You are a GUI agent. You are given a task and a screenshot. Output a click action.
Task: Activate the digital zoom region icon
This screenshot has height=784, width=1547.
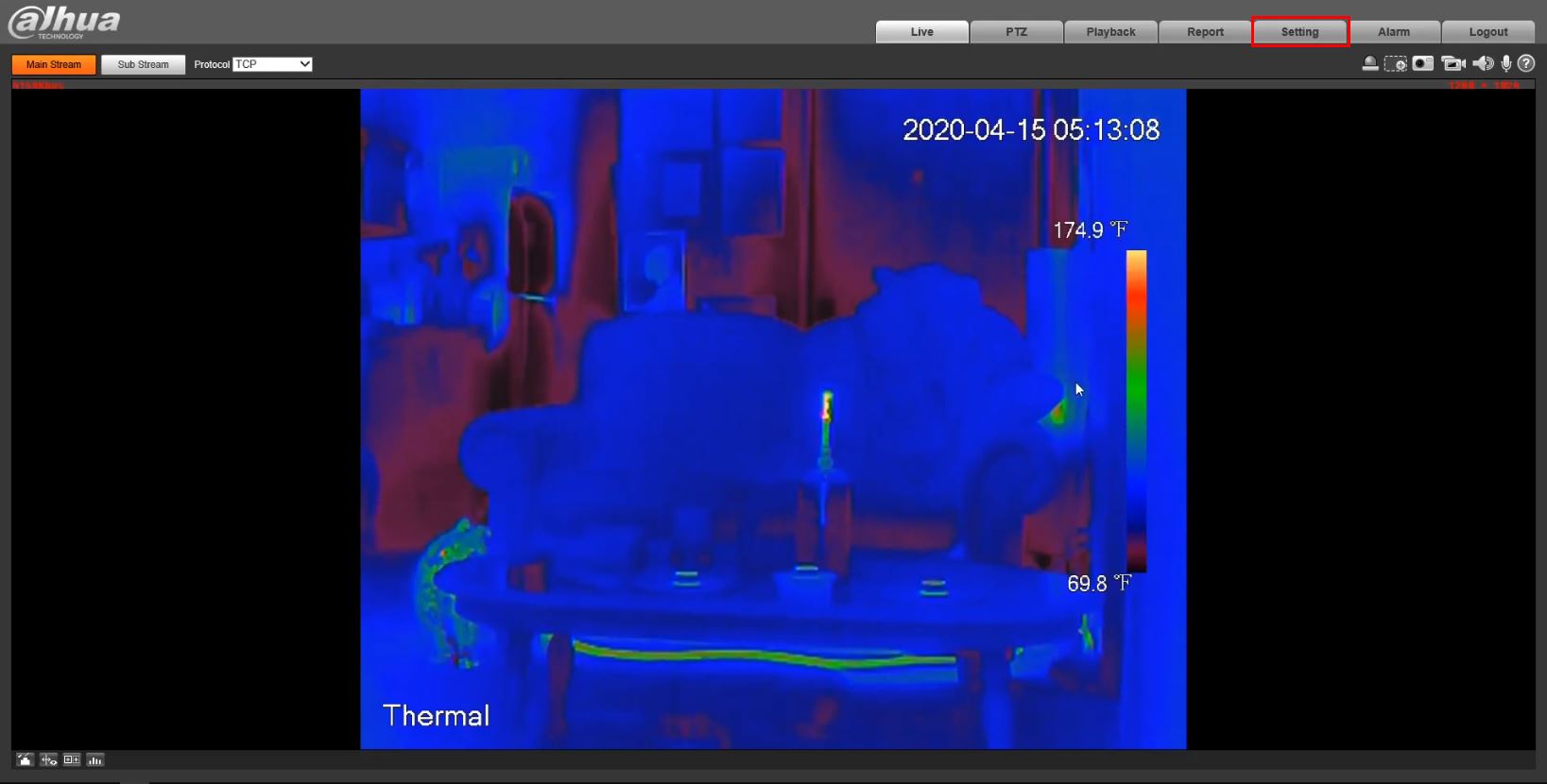(x=1396, y=63)
